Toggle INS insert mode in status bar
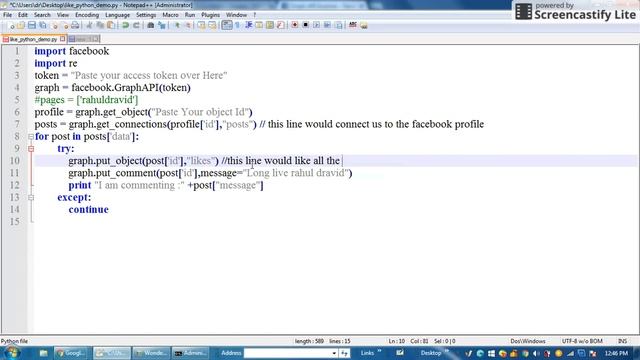Screen dimensions: 640x360 (x=622, y=341)
